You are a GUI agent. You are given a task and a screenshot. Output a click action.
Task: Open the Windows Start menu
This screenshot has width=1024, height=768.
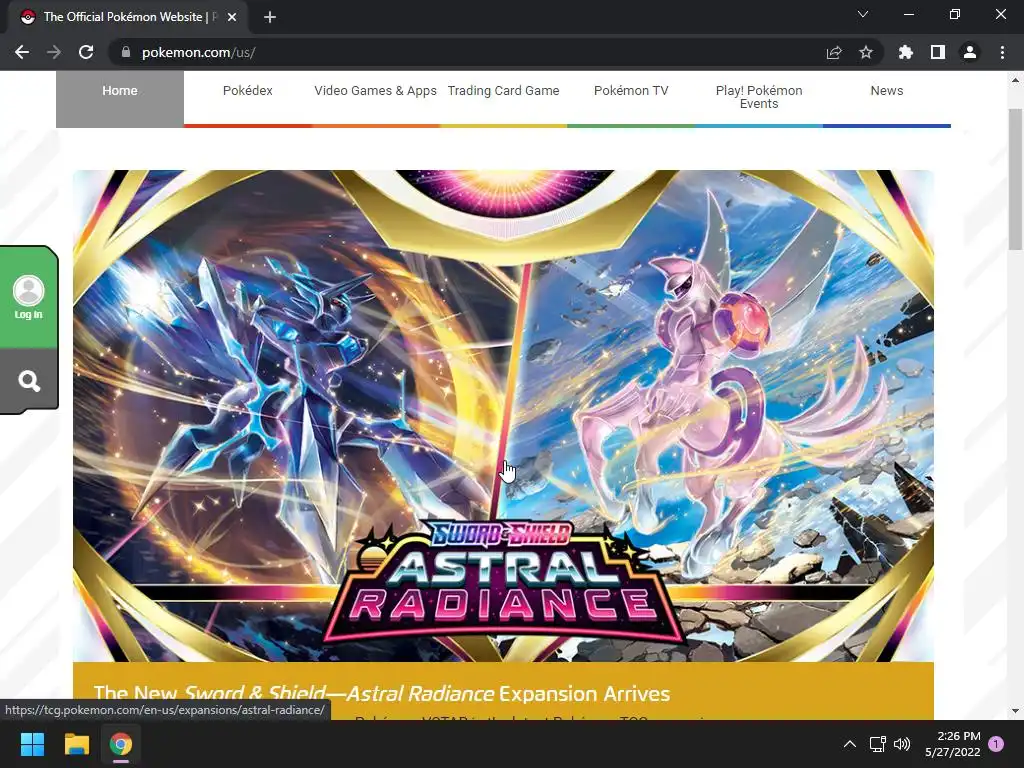pyautogui.click(x=32, y=744)
